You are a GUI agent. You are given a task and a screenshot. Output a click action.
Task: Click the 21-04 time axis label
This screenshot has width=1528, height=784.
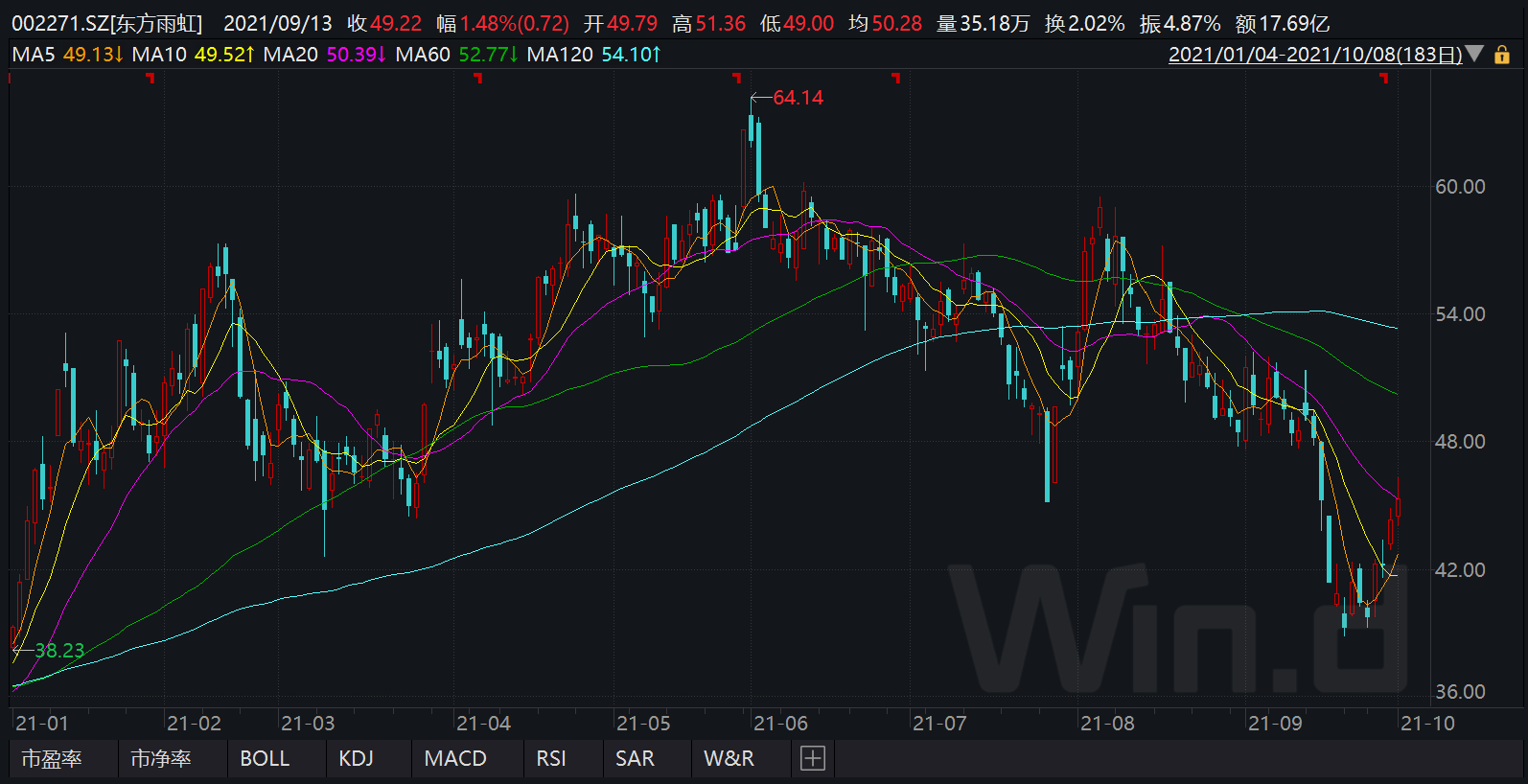tap(483, 724)
